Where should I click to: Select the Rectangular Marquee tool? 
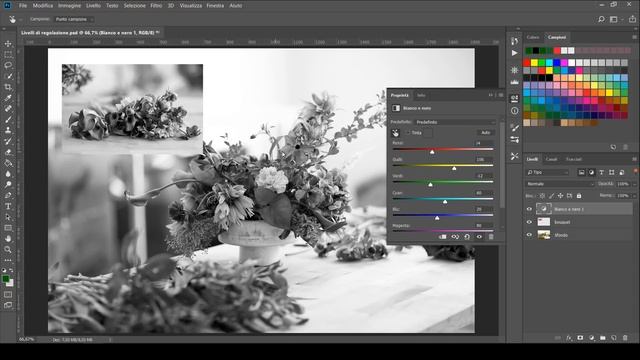pos(8,54)
